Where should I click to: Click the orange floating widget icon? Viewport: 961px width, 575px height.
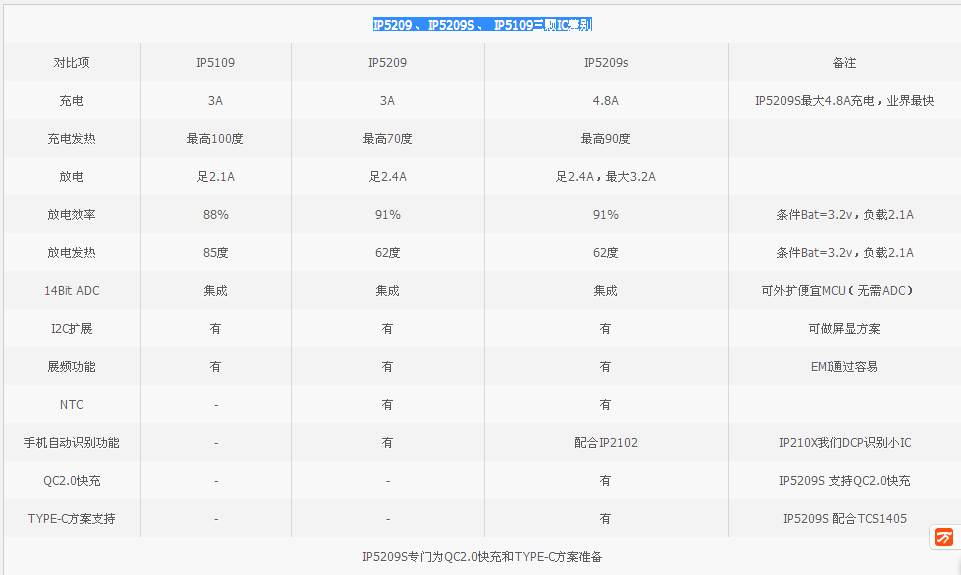pos(943,538)
